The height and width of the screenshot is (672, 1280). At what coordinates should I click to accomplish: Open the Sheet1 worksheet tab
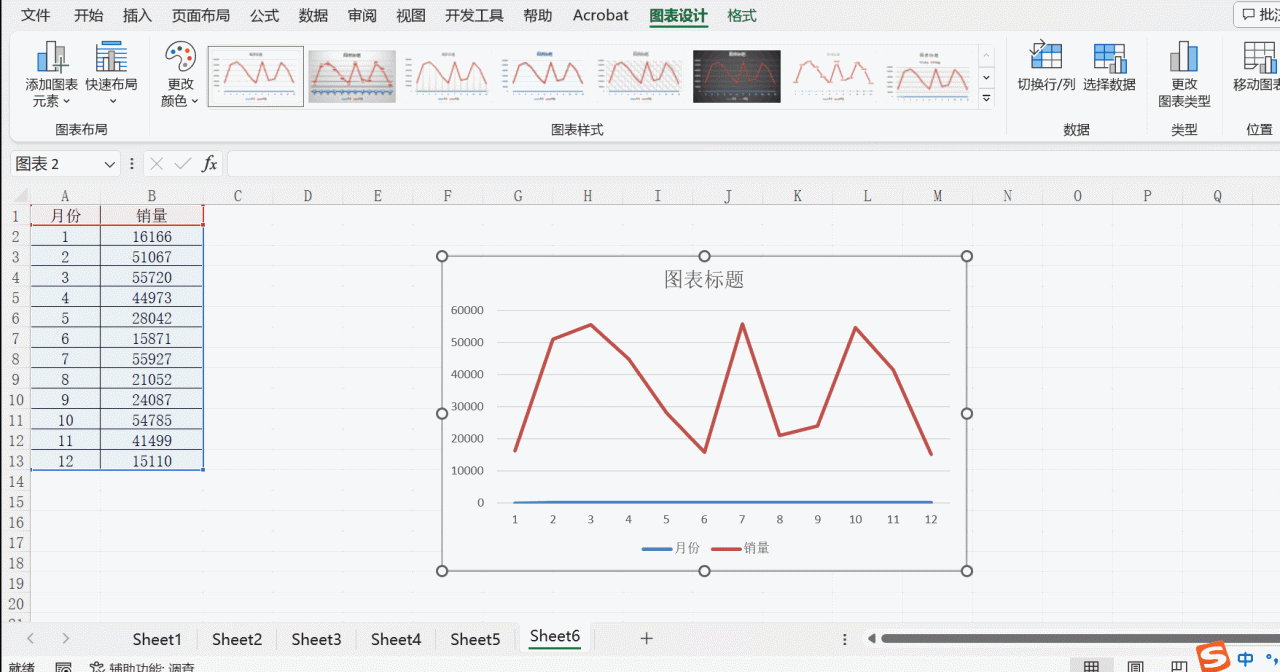(157, 638)
